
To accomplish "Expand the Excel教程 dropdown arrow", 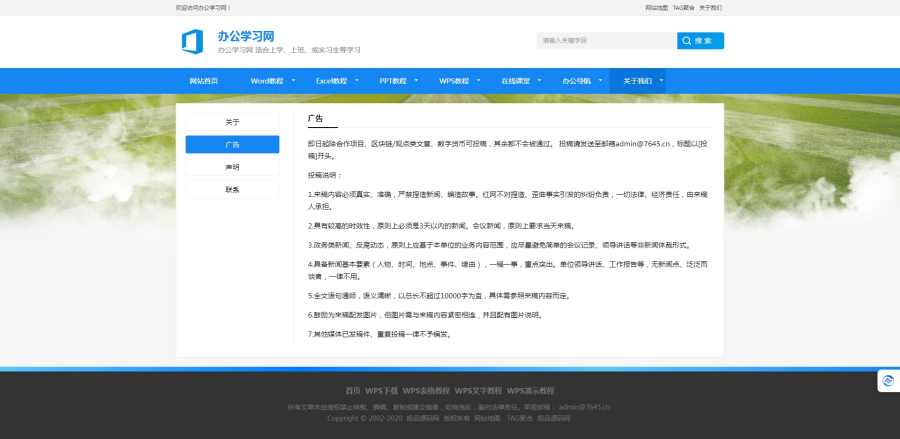I will (357, 80).
